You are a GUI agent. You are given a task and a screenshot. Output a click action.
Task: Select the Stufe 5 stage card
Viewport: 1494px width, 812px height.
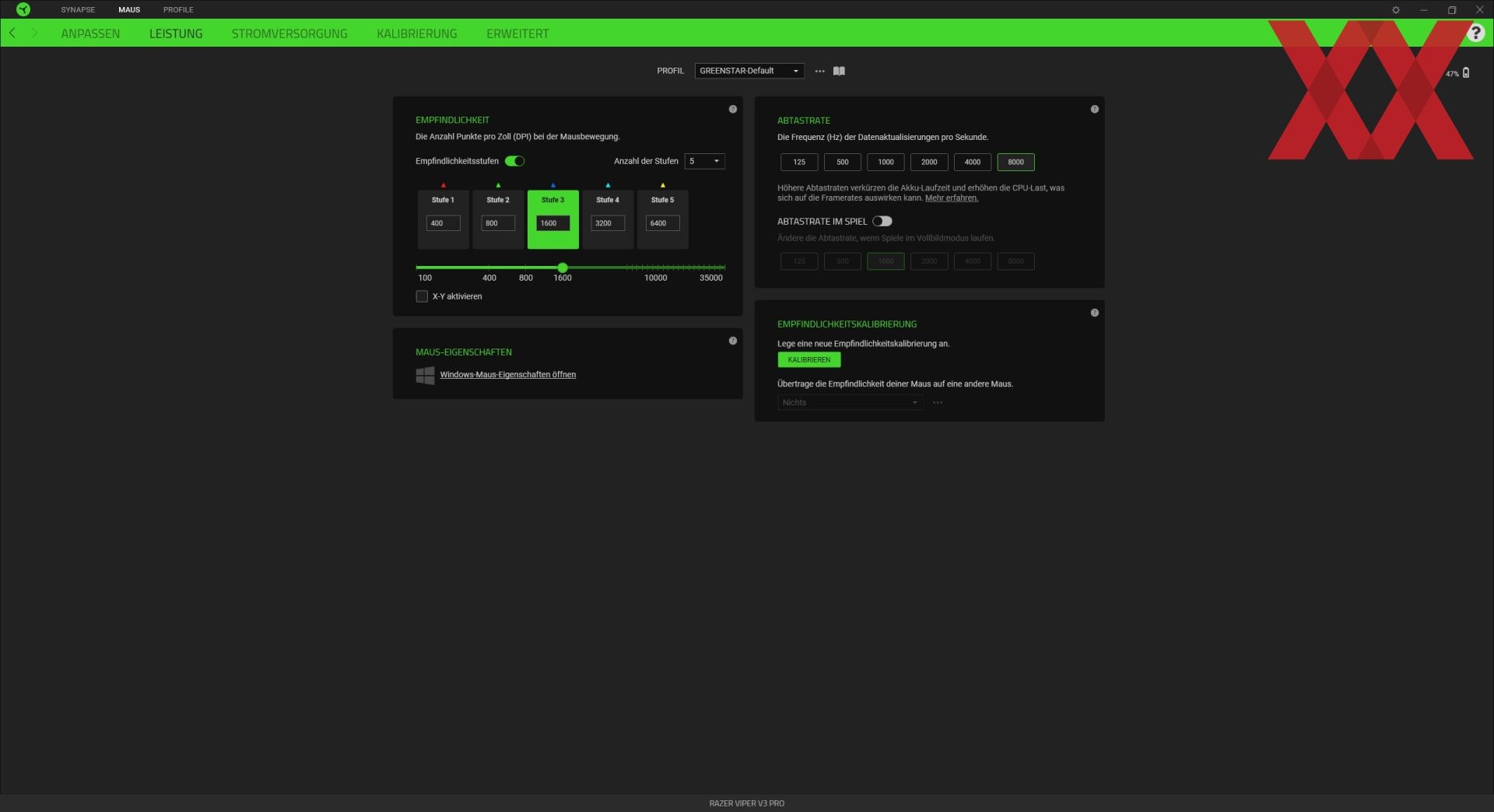663,219
